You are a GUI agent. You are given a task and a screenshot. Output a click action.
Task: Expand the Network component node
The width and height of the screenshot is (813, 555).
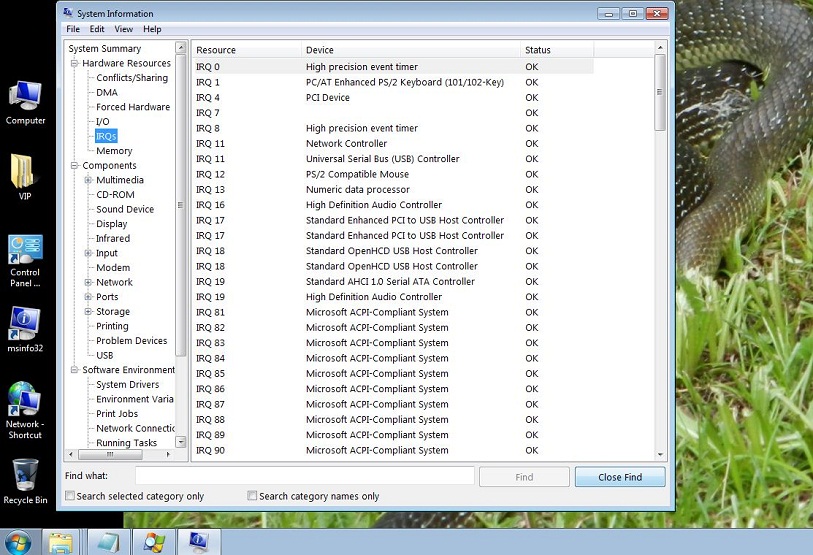pos(88,282)
